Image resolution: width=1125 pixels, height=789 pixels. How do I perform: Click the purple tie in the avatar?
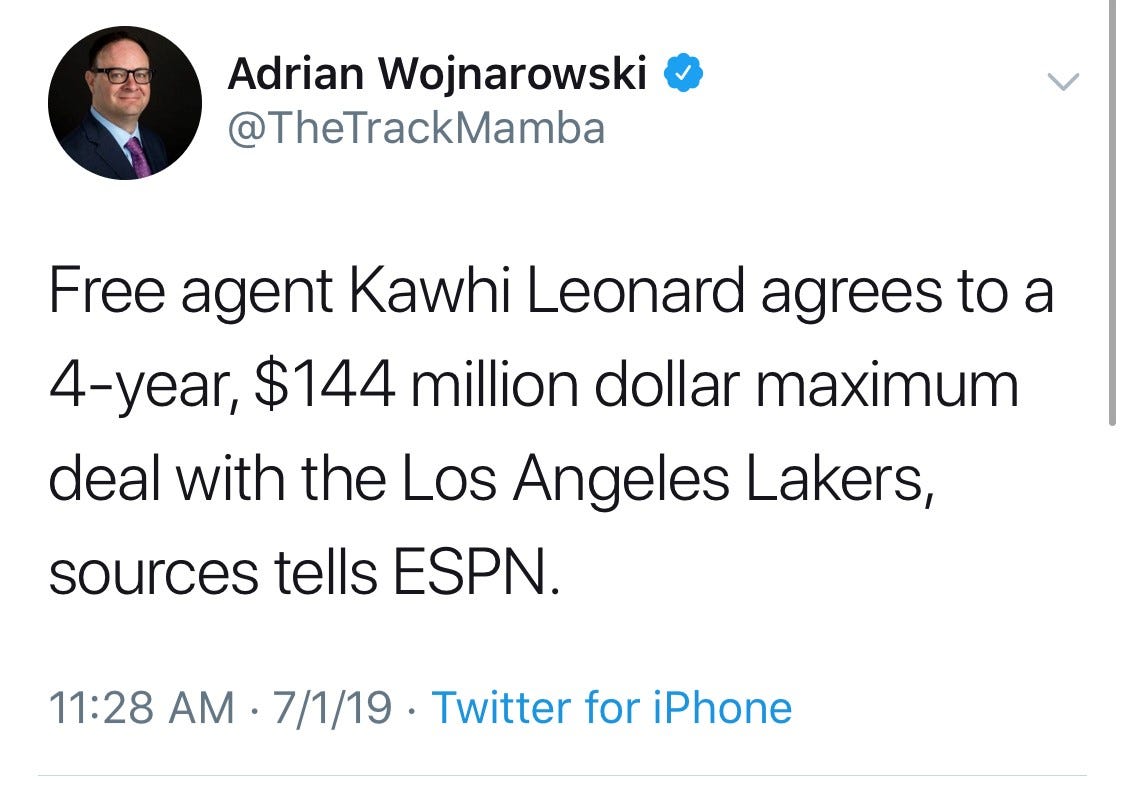click(x=138, y=158)
